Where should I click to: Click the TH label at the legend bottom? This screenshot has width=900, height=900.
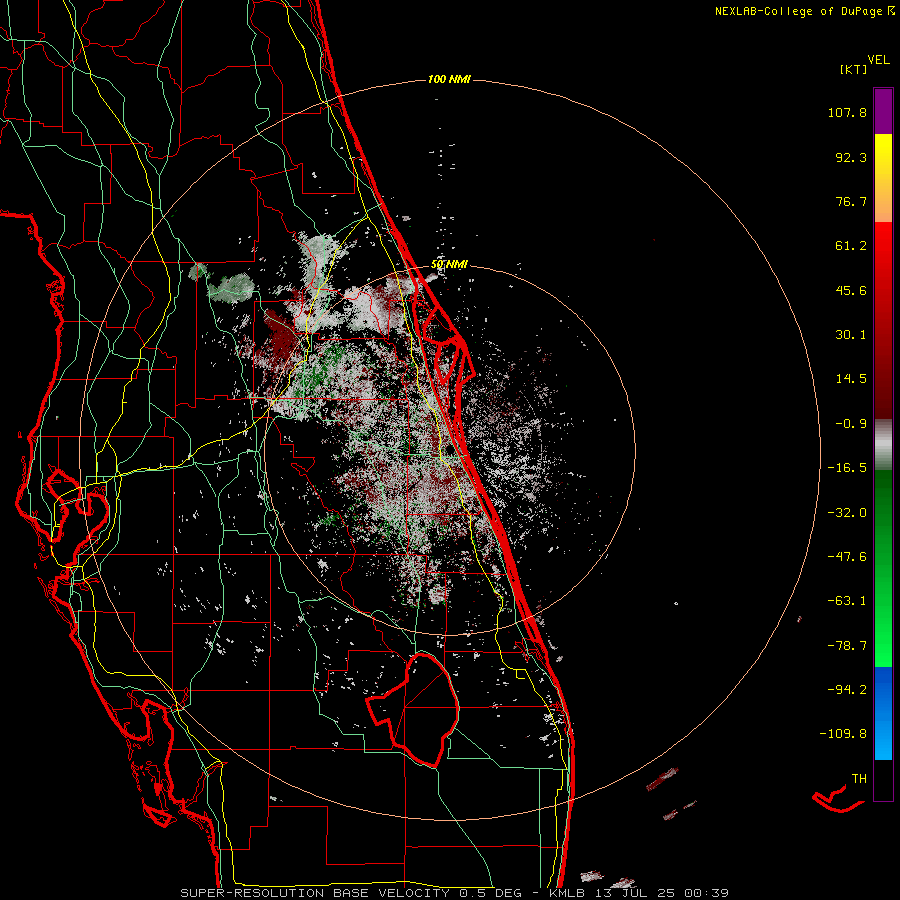click(859, 779)
